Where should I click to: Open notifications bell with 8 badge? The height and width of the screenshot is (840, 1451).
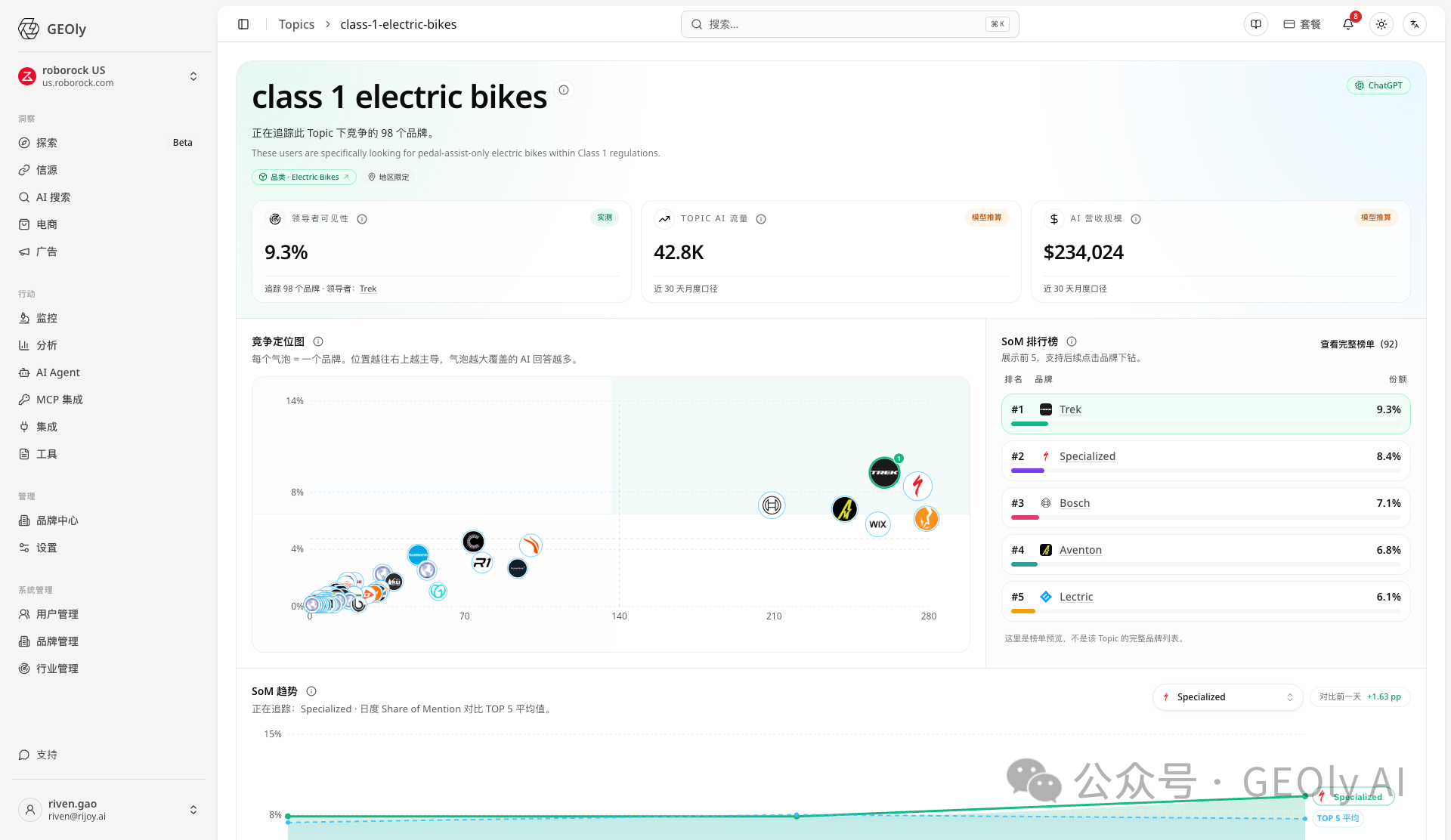[x=1348, y=24]
